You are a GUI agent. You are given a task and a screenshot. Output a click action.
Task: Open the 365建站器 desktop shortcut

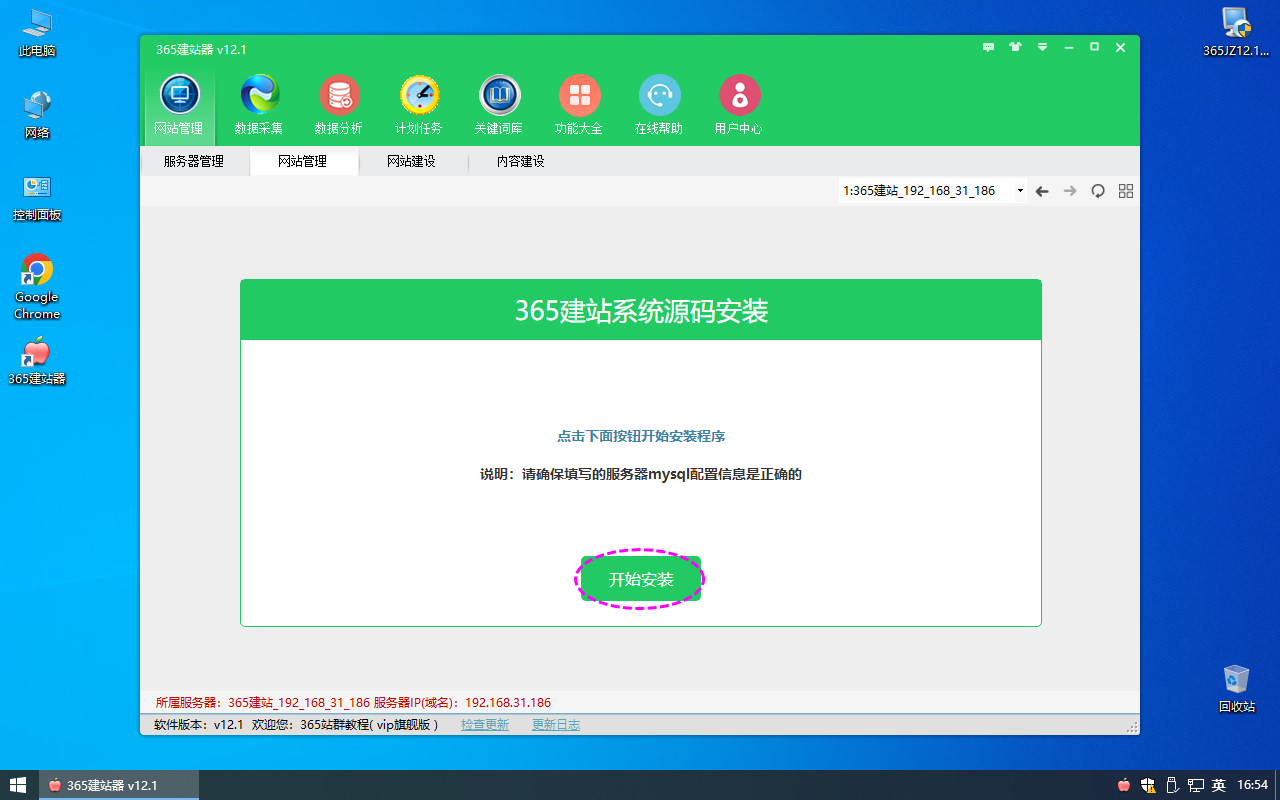[x=37, y=361]
